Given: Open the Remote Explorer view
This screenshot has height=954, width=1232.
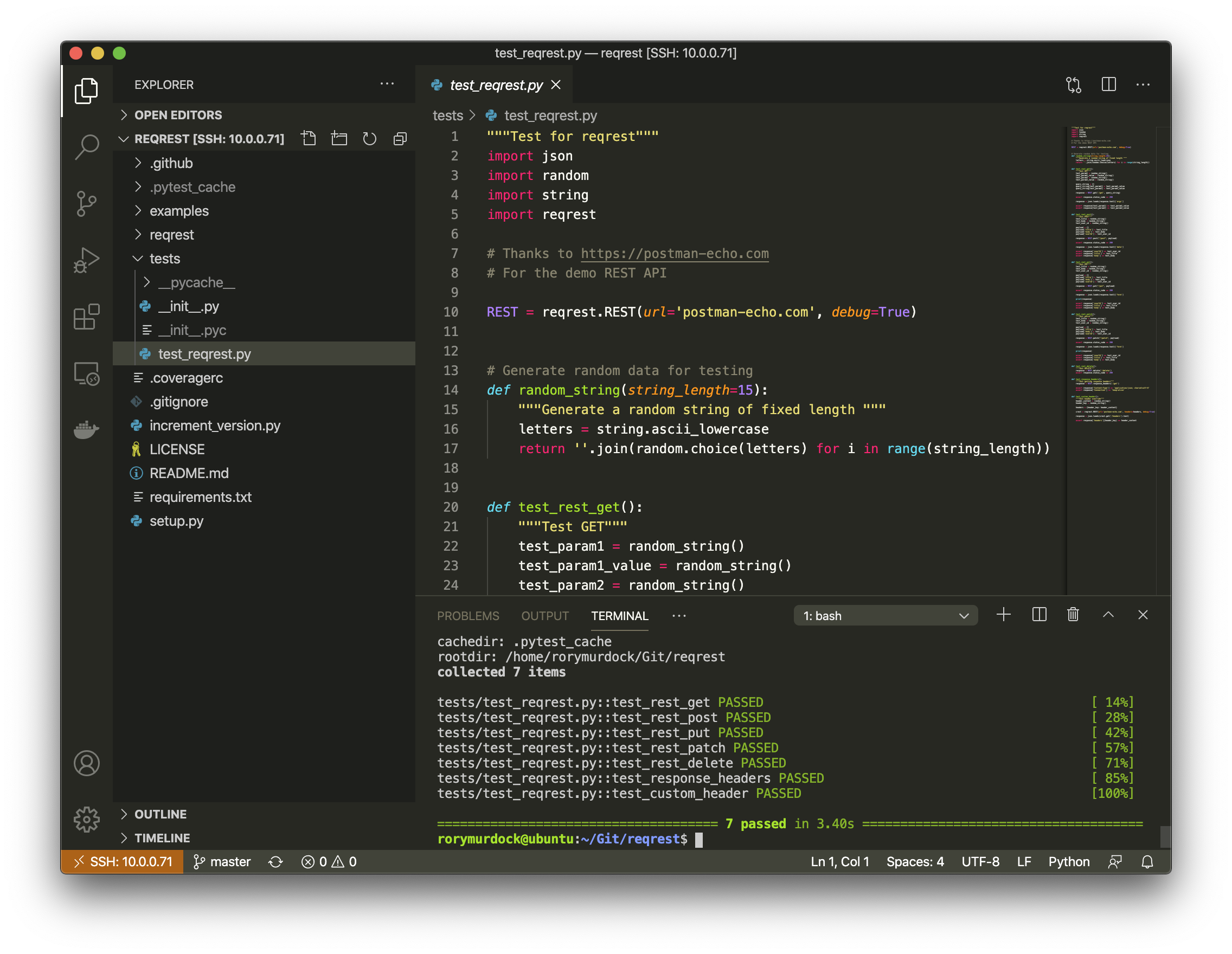Looking at the screenshot, I should (x=86, y=373).
